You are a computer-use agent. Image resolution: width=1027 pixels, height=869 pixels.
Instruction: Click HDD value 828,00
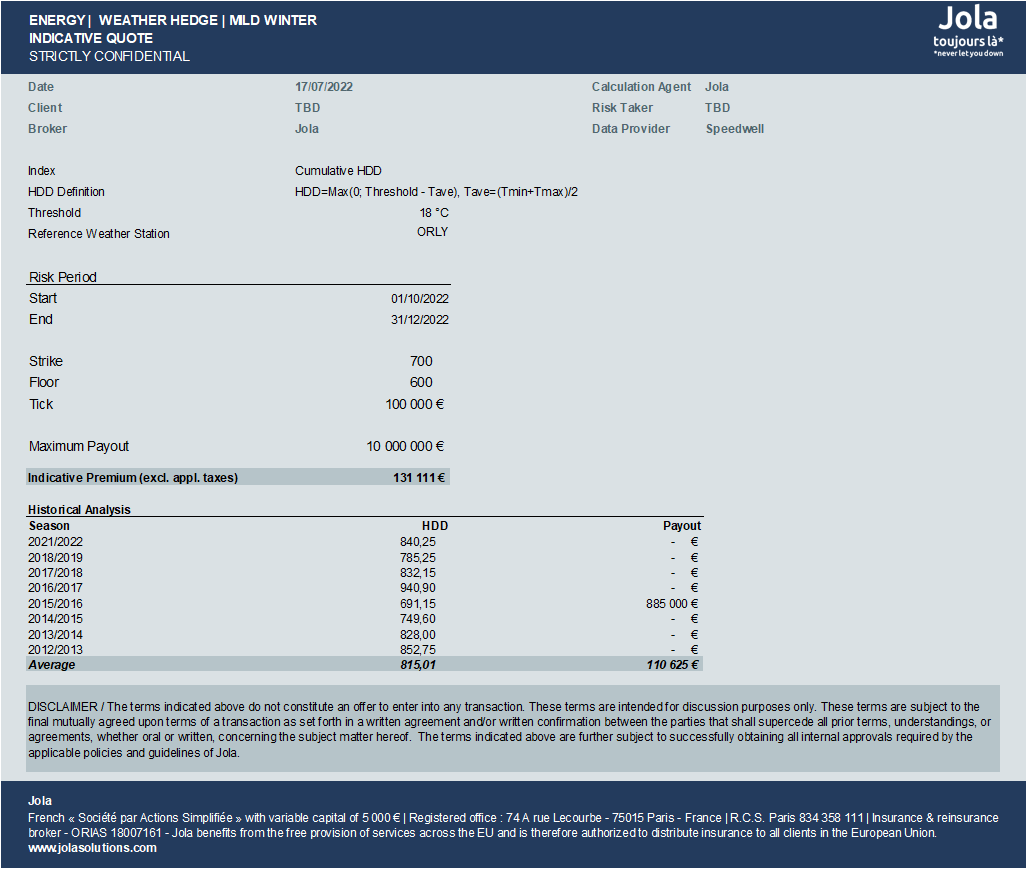(x=418, y=635)
